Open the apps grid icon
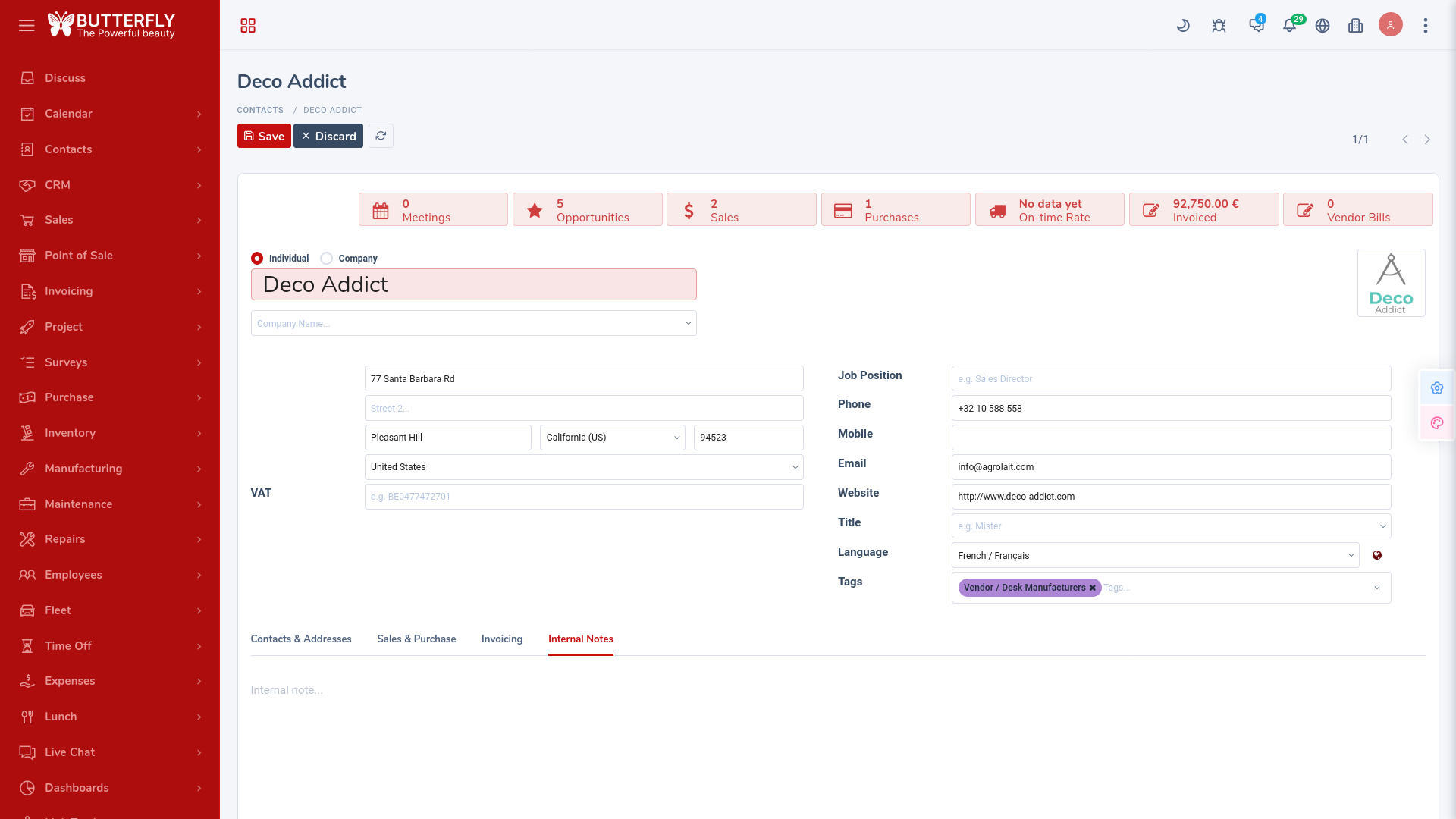Viewport: 1456px width, 819px height. pos(248,26)
